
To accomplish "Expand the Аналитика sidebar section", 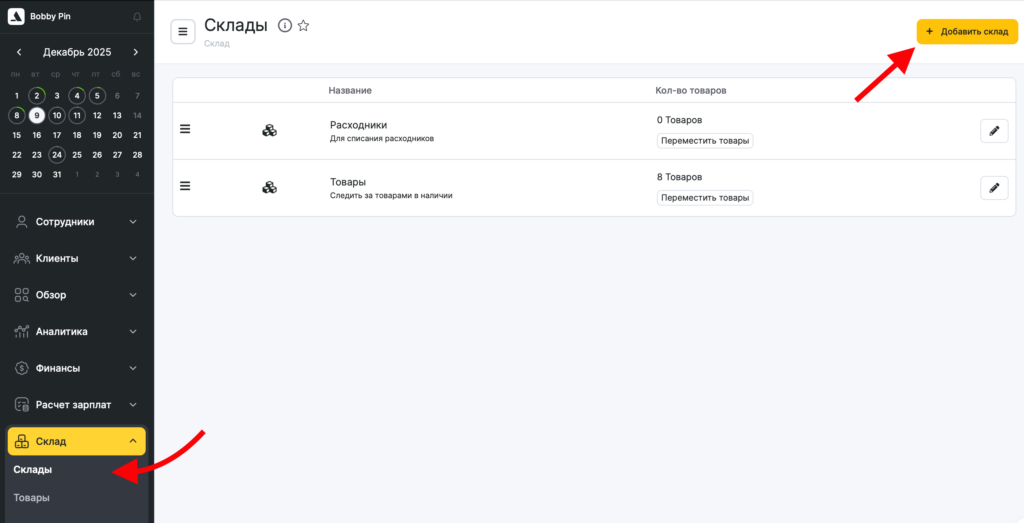I will (76, 331).
